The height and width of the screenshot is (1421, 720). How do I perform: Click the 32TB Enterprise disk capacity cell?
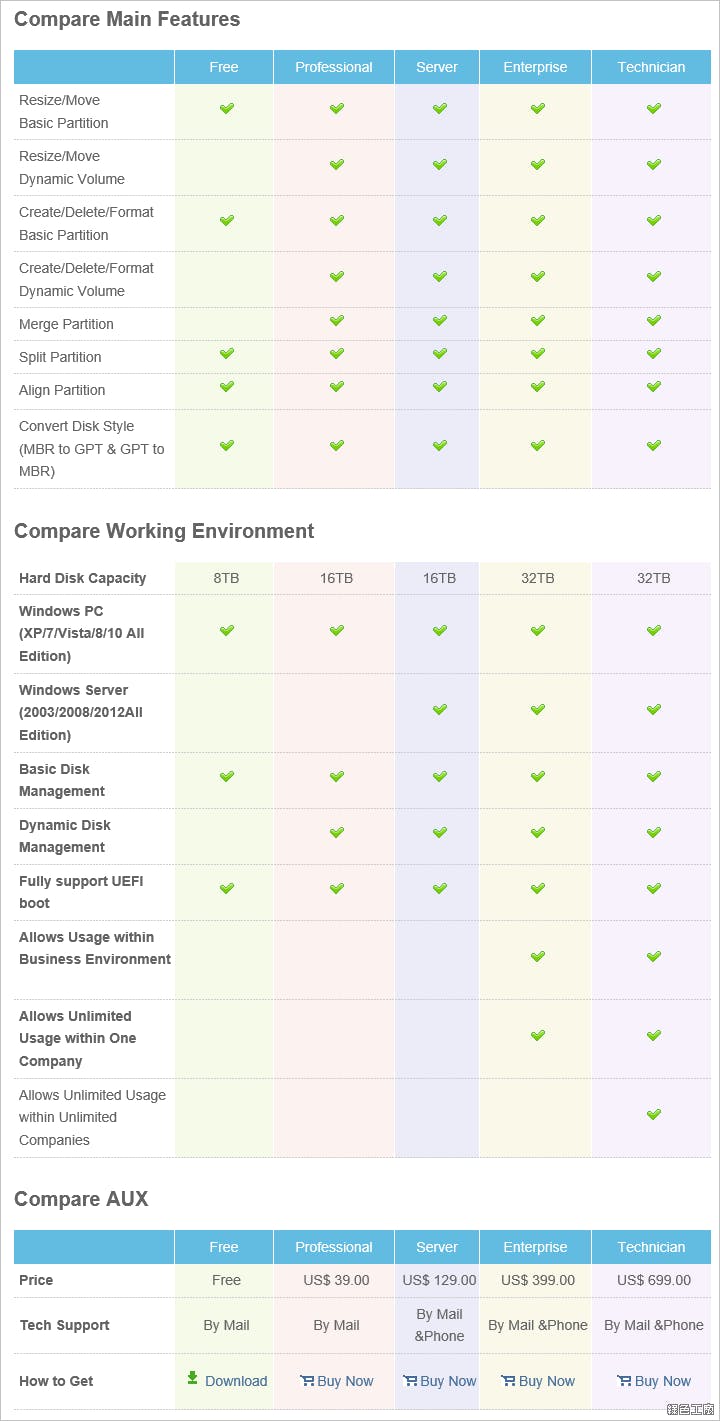click(x=537, y=578)
